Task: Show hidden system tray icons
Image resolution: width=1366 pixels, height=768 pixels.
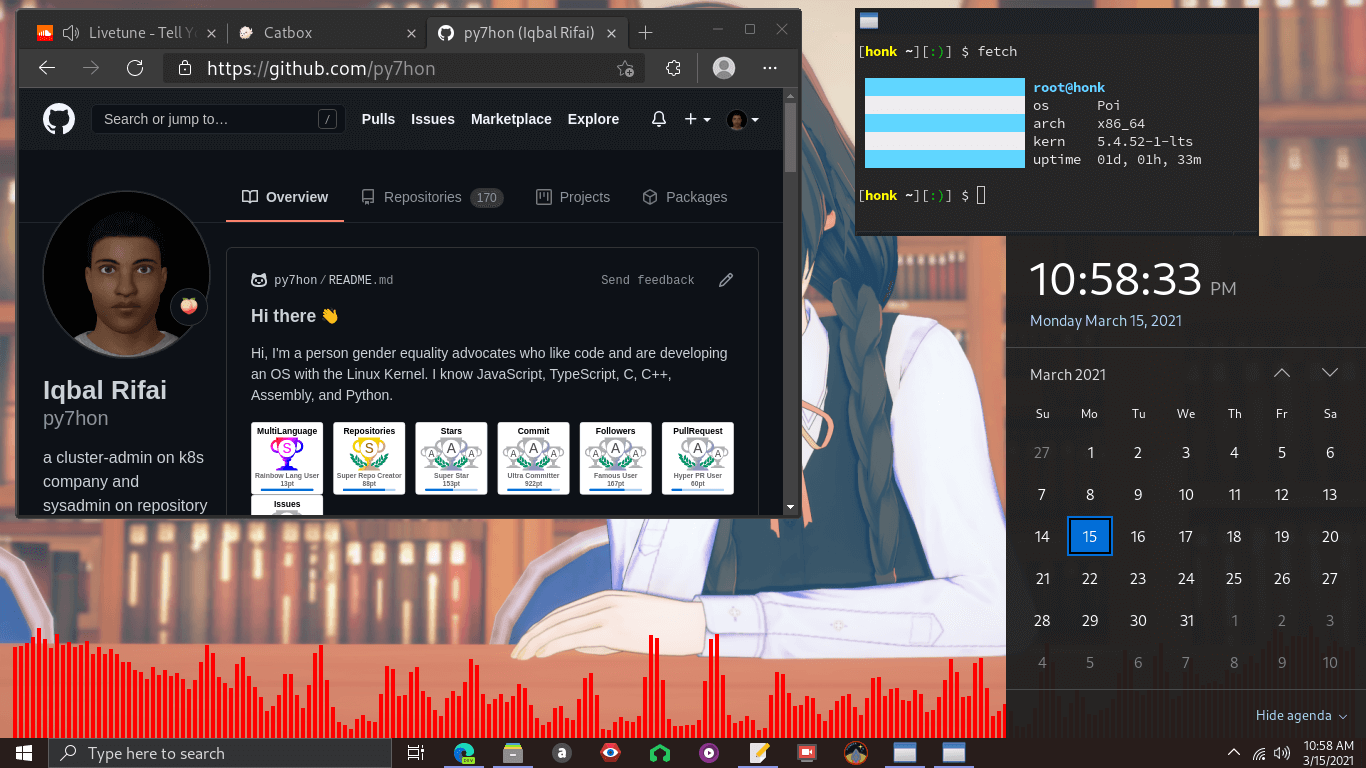Action: pyautogui.click(x=1233, y=753)
